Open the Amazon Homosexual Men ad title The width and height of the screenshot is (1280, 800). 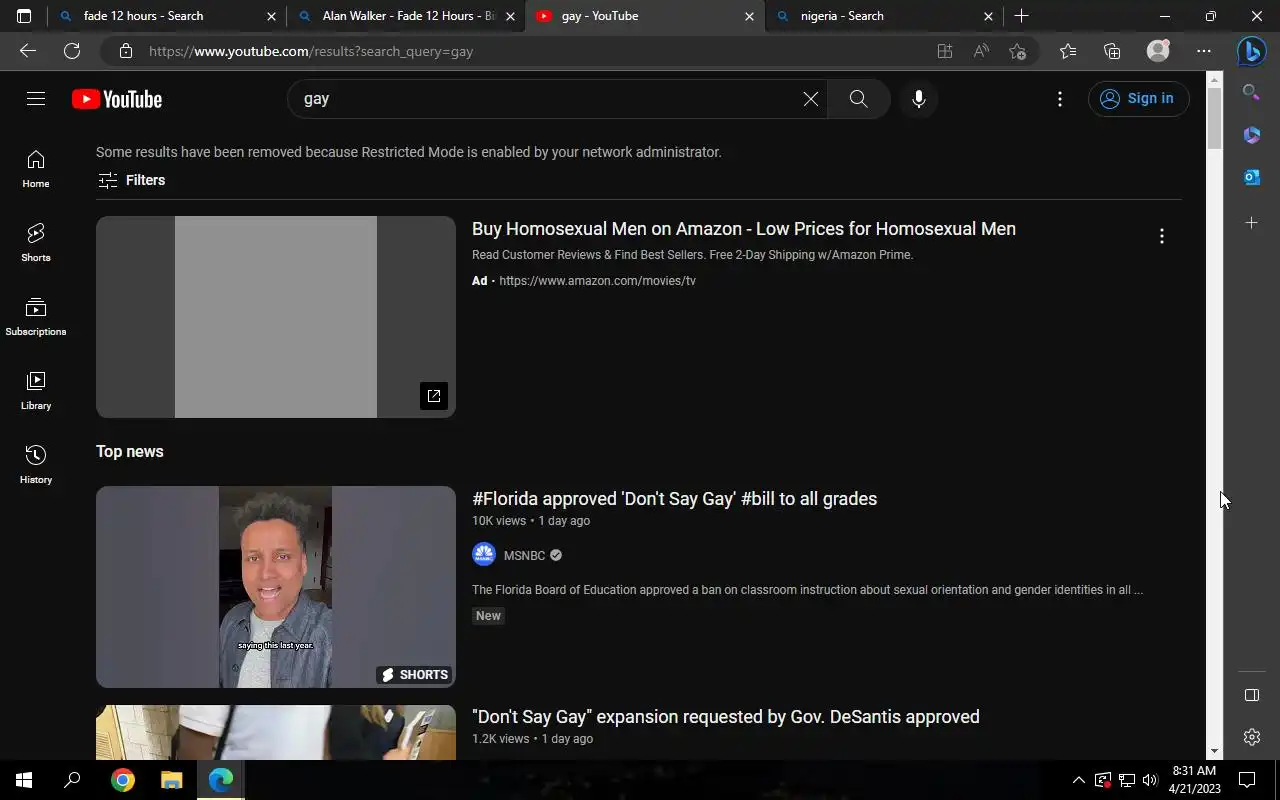(x=744, y=229)
